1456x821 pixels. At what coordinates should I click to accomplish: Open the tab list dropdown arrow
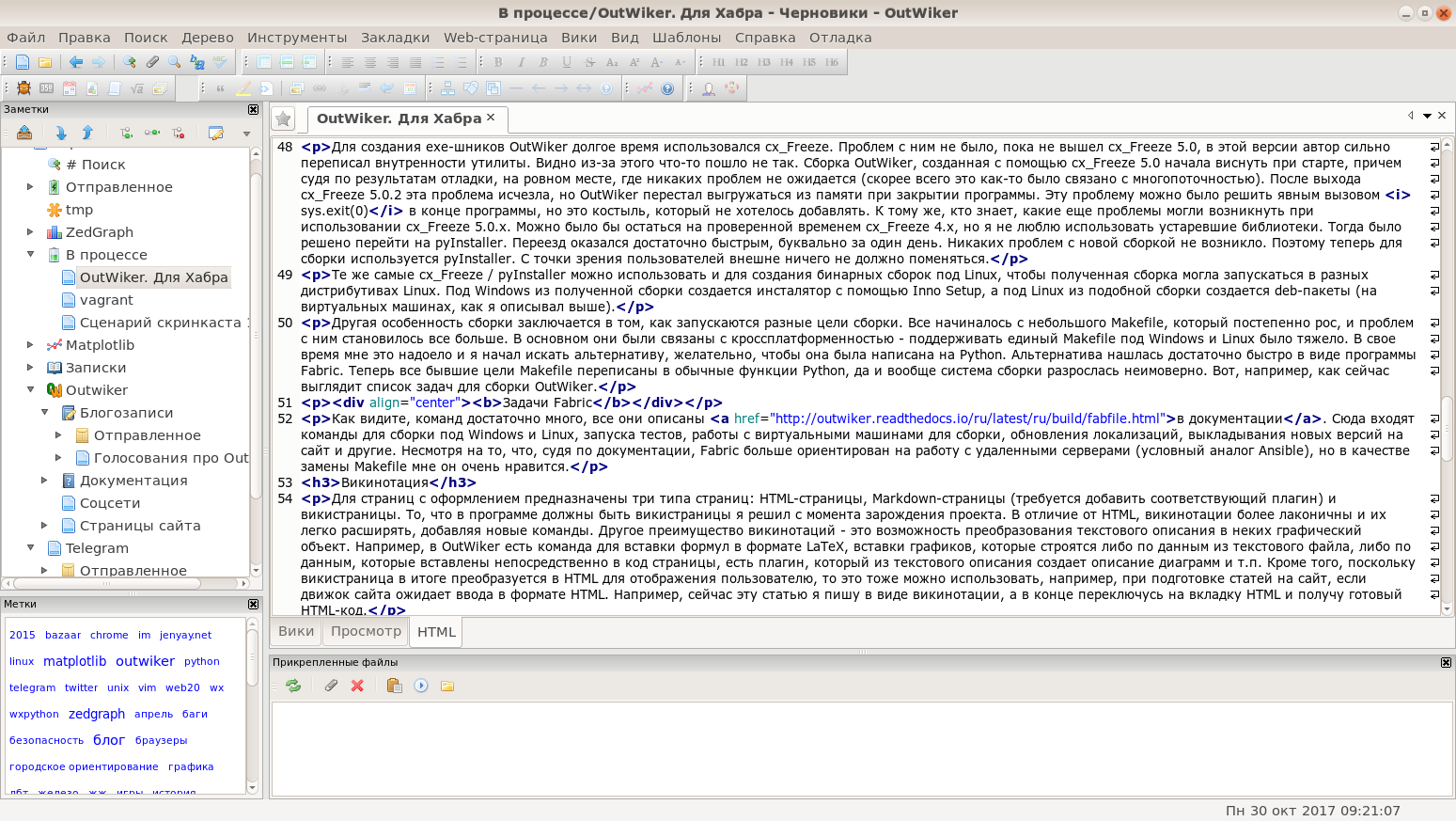(x=1427, y=116)
